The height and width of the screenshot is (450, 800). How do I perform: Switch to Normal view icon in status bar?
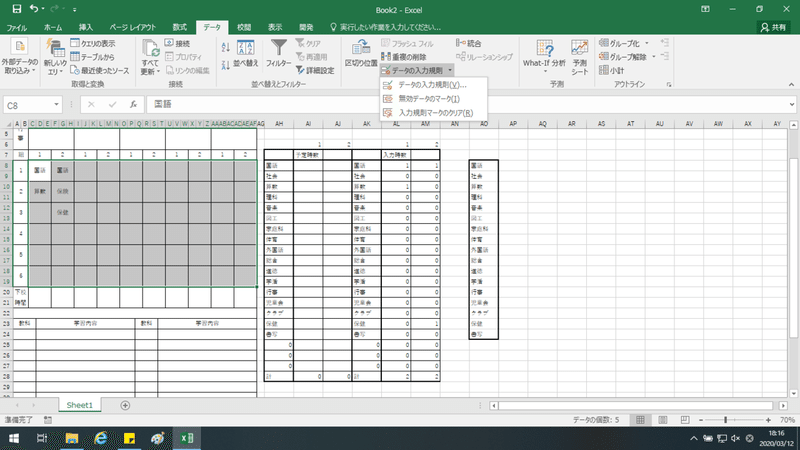640,420
